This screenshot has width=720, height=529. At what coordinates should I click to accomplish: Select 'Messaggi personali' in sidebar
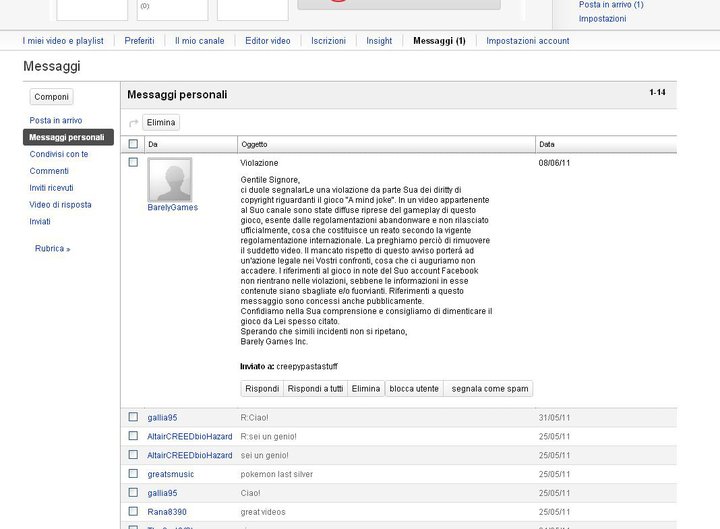[x=68, y=137]
